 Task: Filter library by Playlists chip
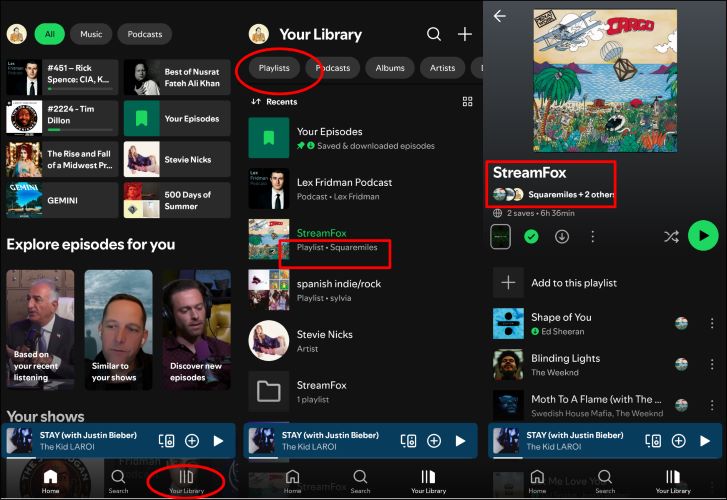(x=274, y=68)
